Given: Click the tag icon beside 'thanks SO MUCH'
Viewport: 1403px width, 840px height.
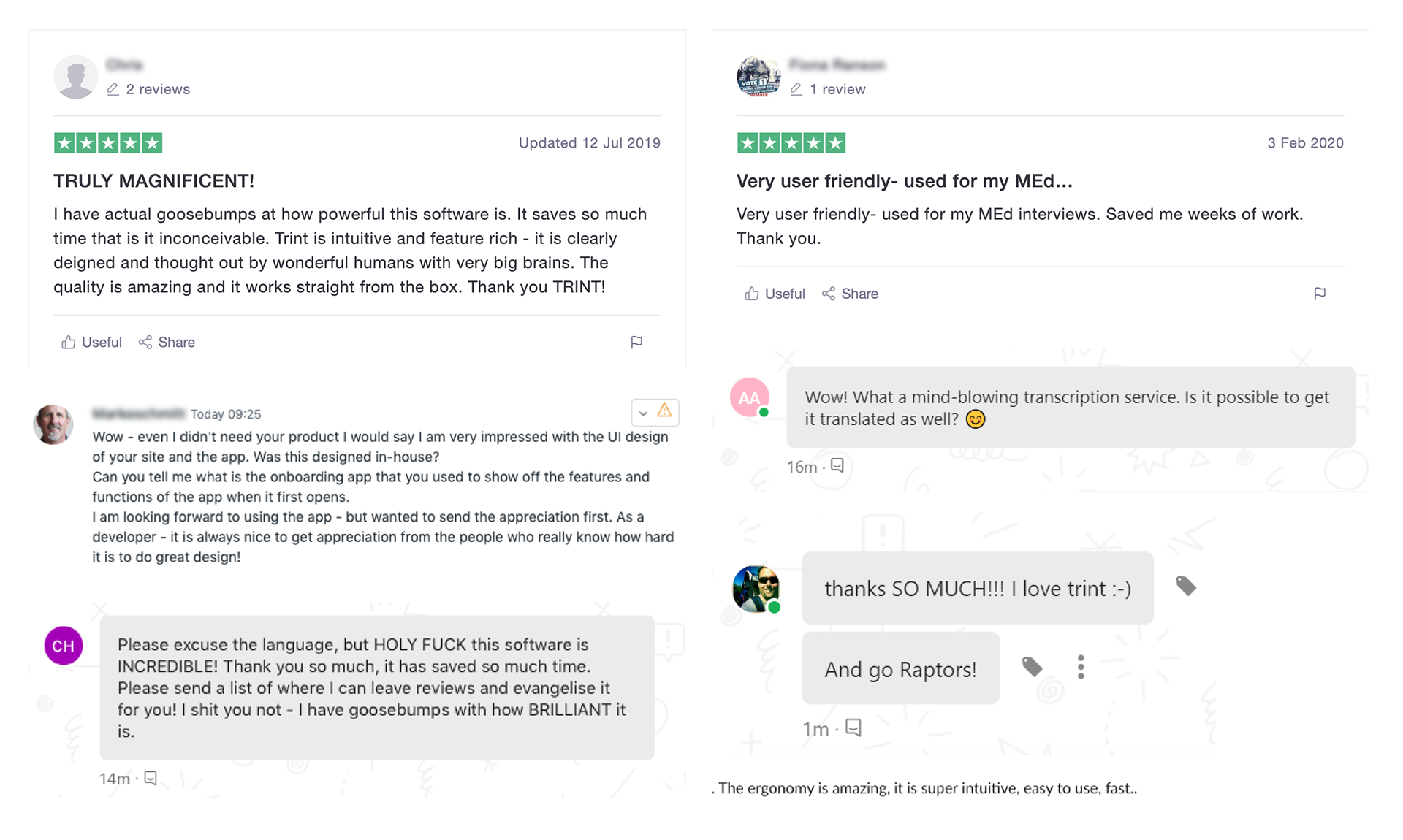Looking at the screenshot, I should pos(1186,586).
